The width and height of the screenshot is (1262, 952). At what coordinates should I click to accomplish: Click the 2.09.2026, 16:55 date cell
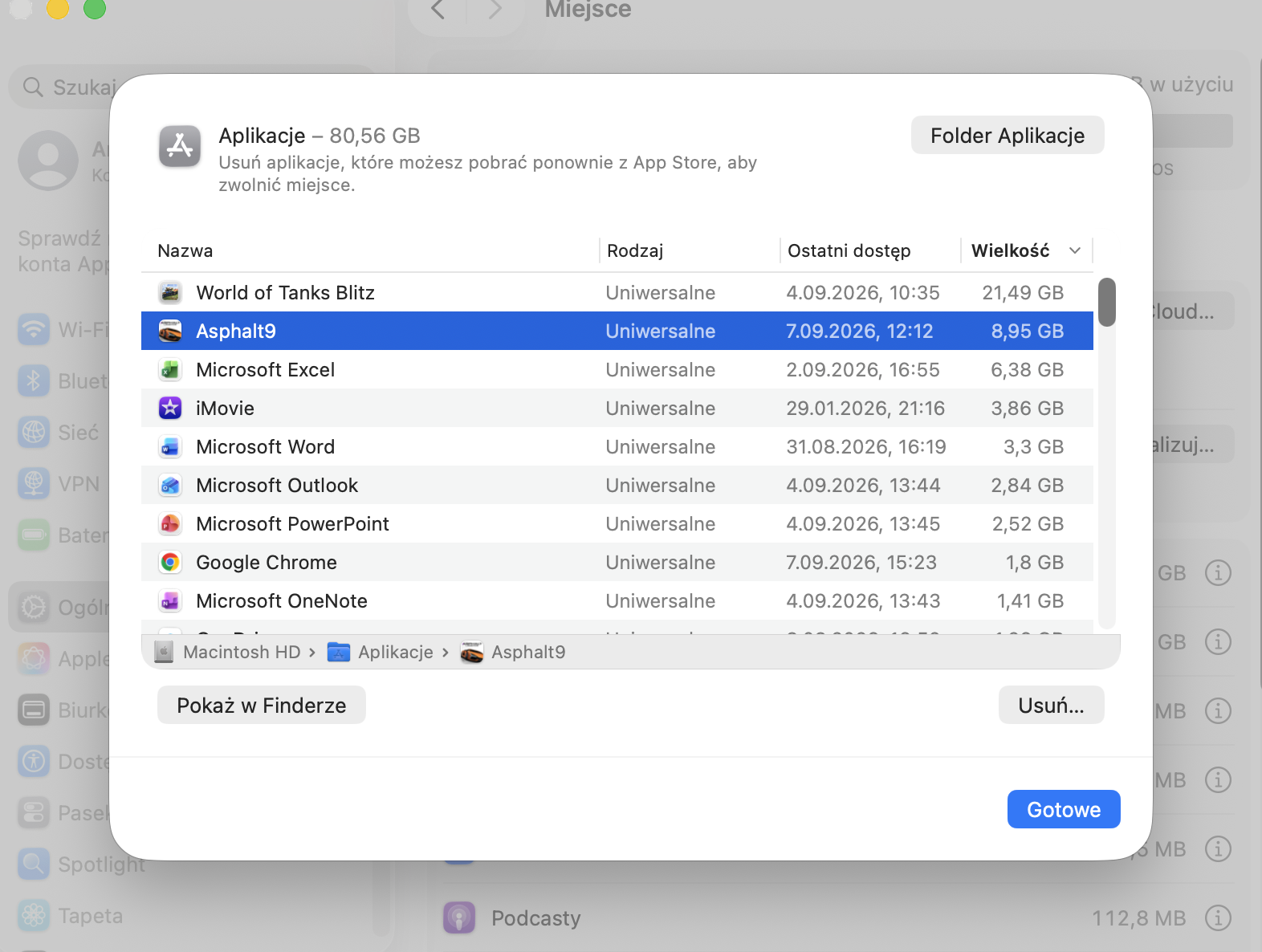[x=863, y=370]
